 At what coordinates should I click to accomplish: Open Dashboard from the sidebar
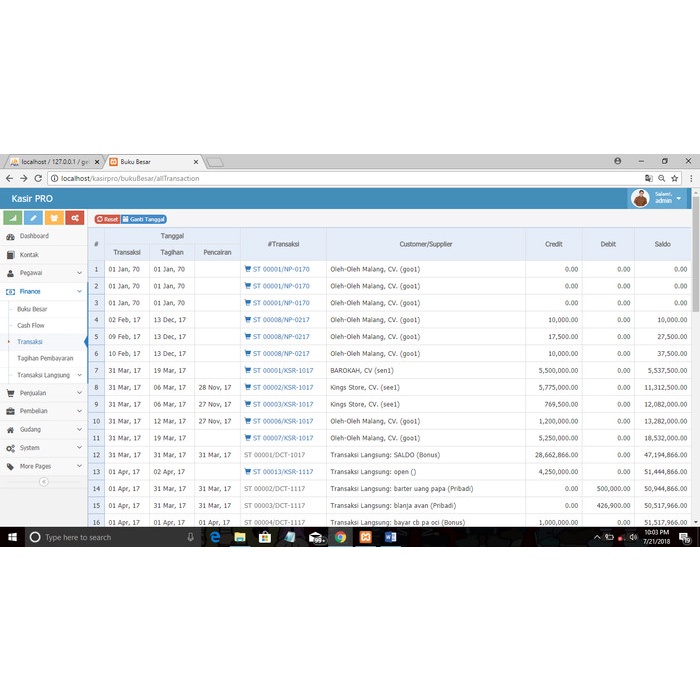pos(34,236)
